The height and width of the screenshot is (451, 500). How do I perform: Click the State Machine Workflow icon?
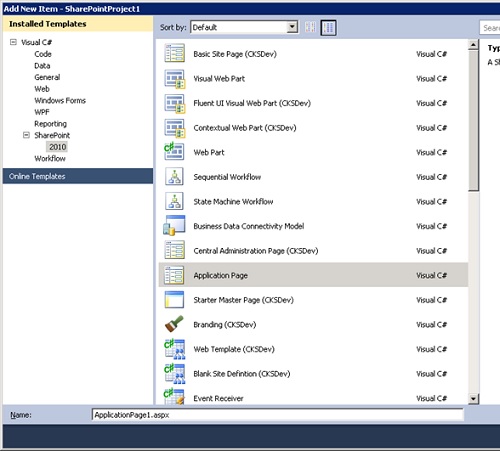174,201
